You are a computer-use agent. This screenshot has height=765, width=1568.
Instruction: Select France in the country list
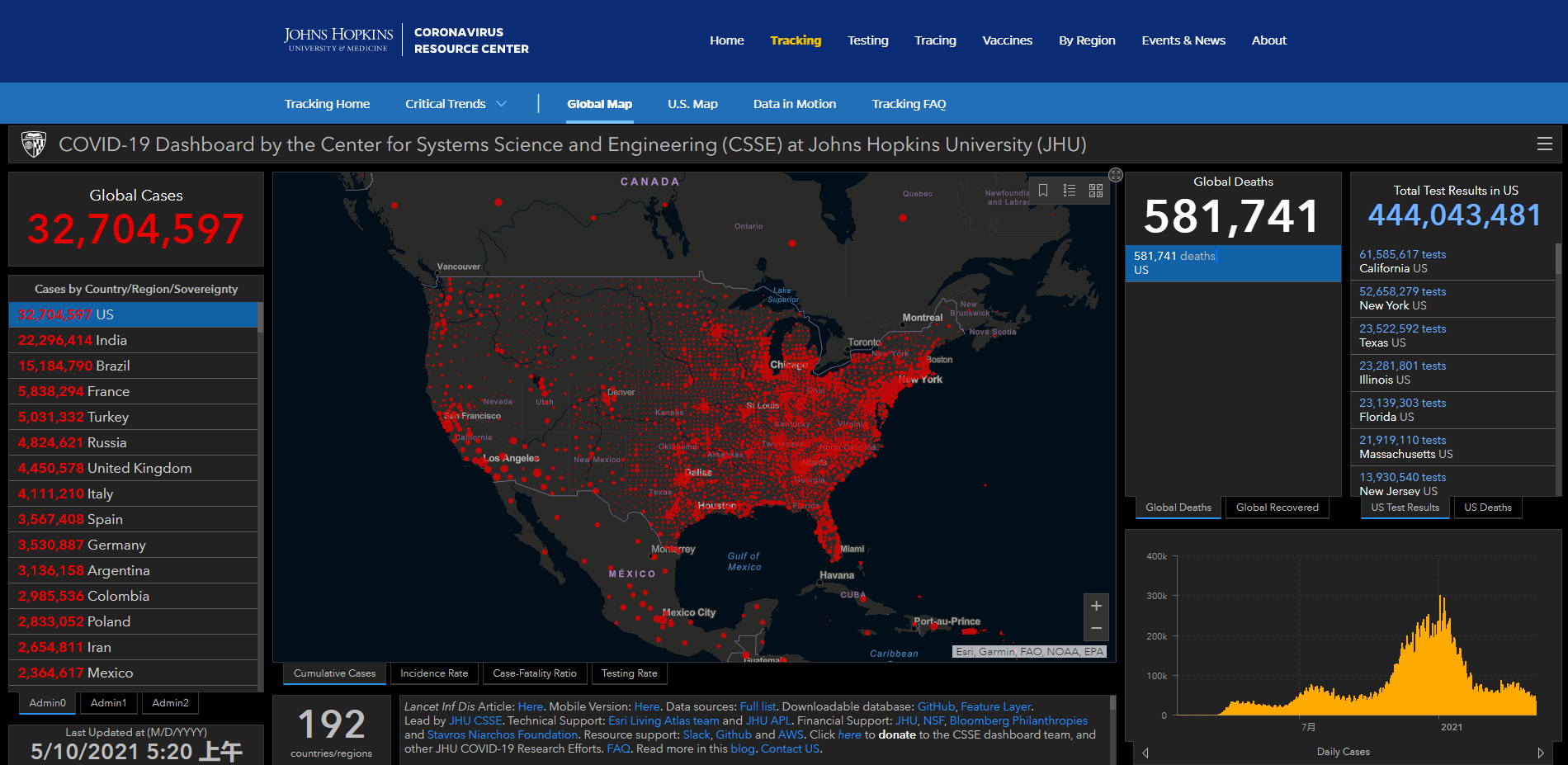pyautogui.click(x=134, y=391)
